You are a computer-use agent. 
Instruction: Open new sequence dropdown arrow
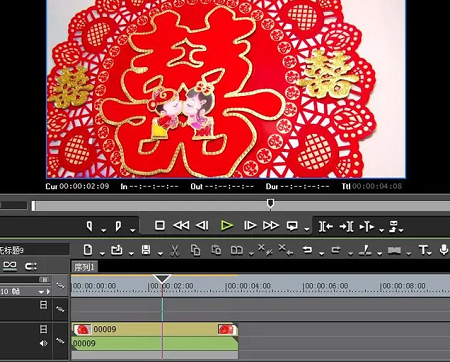click(x=102, y=254)
